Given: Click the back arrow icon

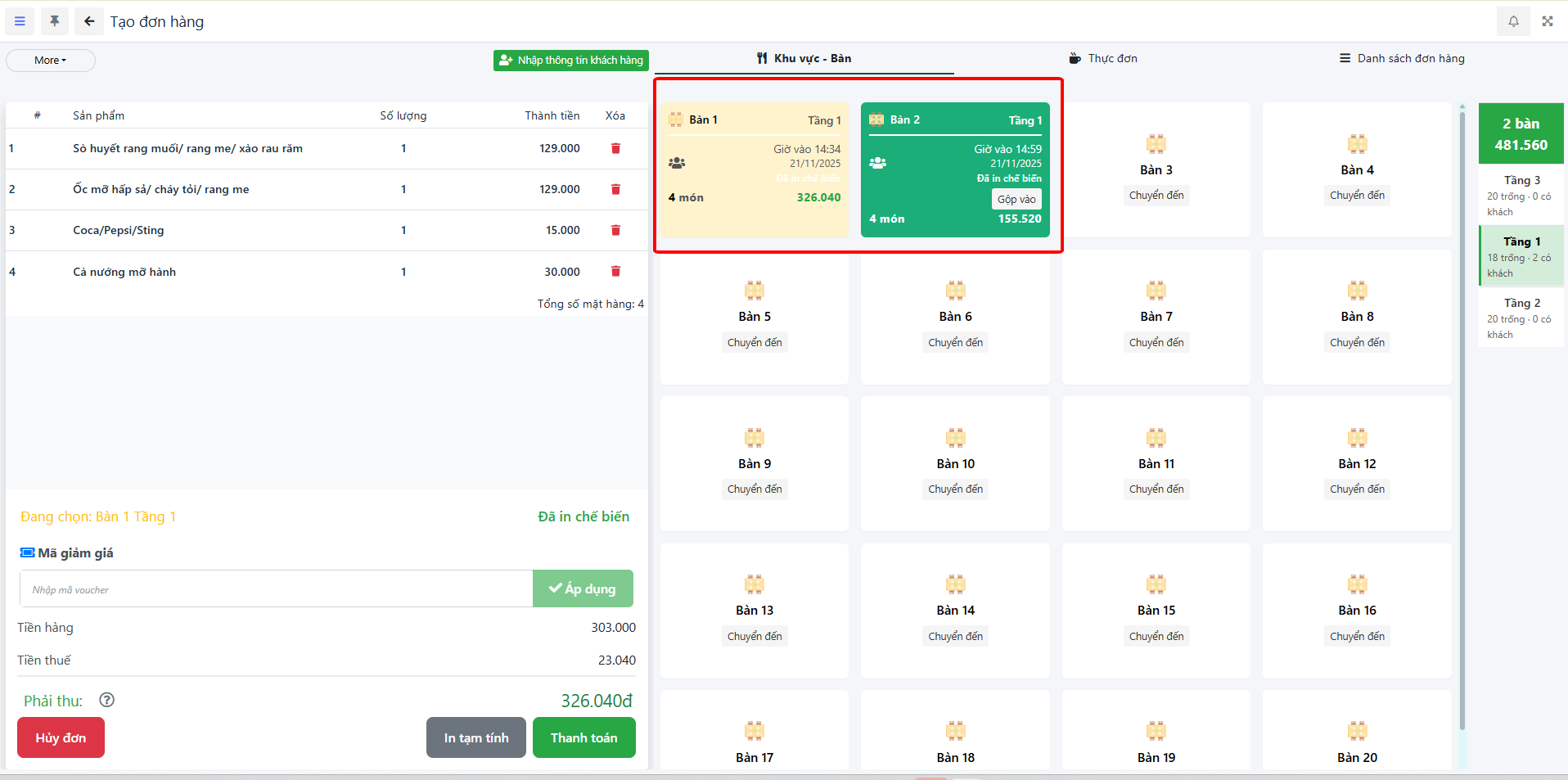Looking at the screenshot, I should click(x=89, y=21).
